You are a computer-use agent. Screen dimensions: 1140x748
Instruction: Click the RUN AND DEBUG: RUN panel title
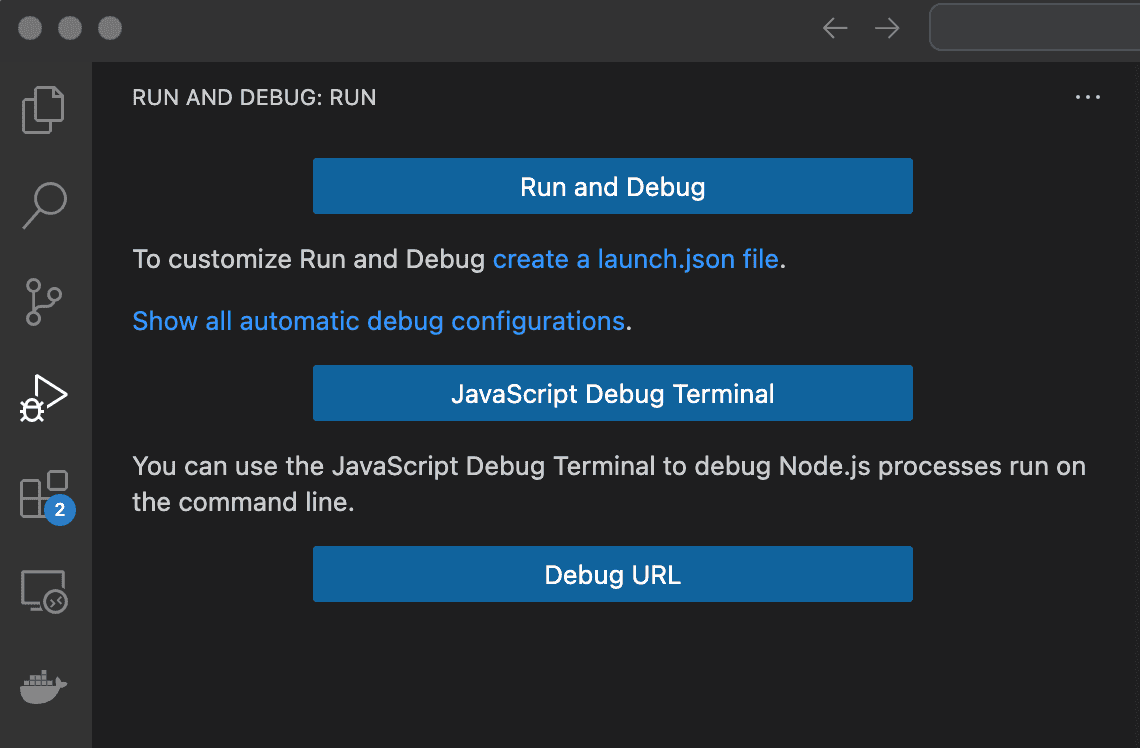254,97
